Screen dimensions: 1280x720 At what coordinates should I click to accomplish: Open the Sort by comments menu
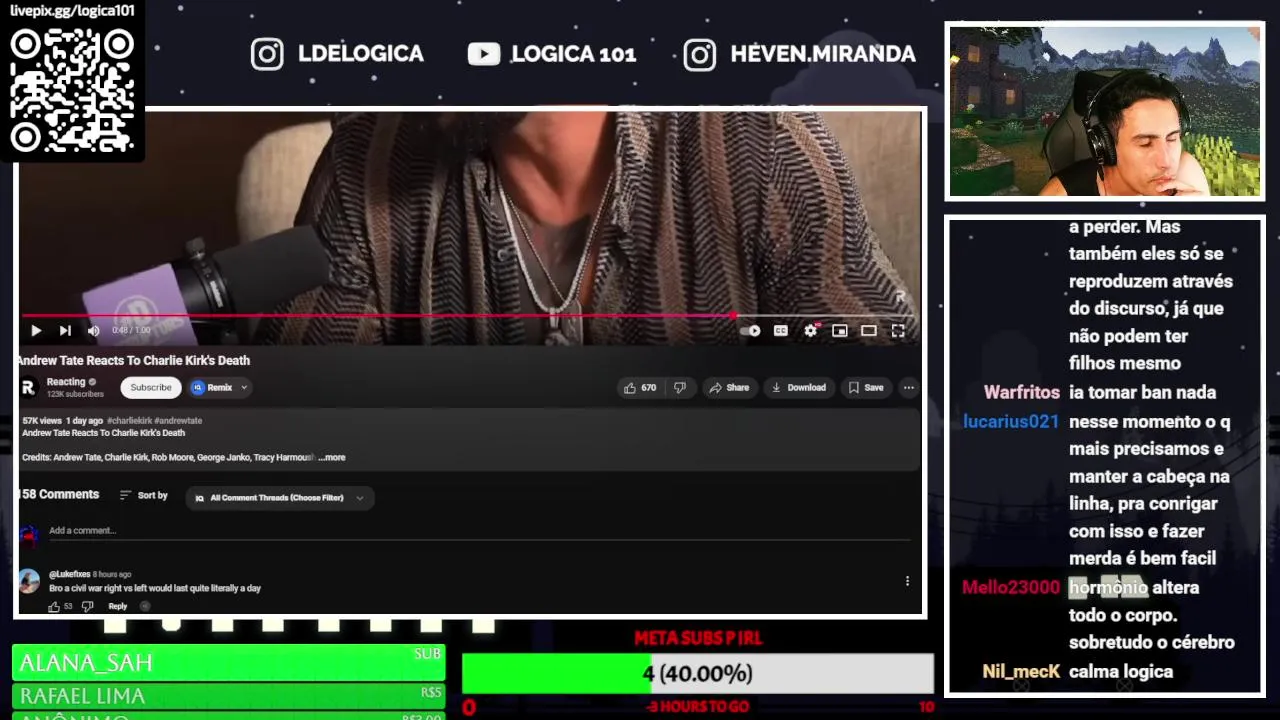click(x=143, y=496)
